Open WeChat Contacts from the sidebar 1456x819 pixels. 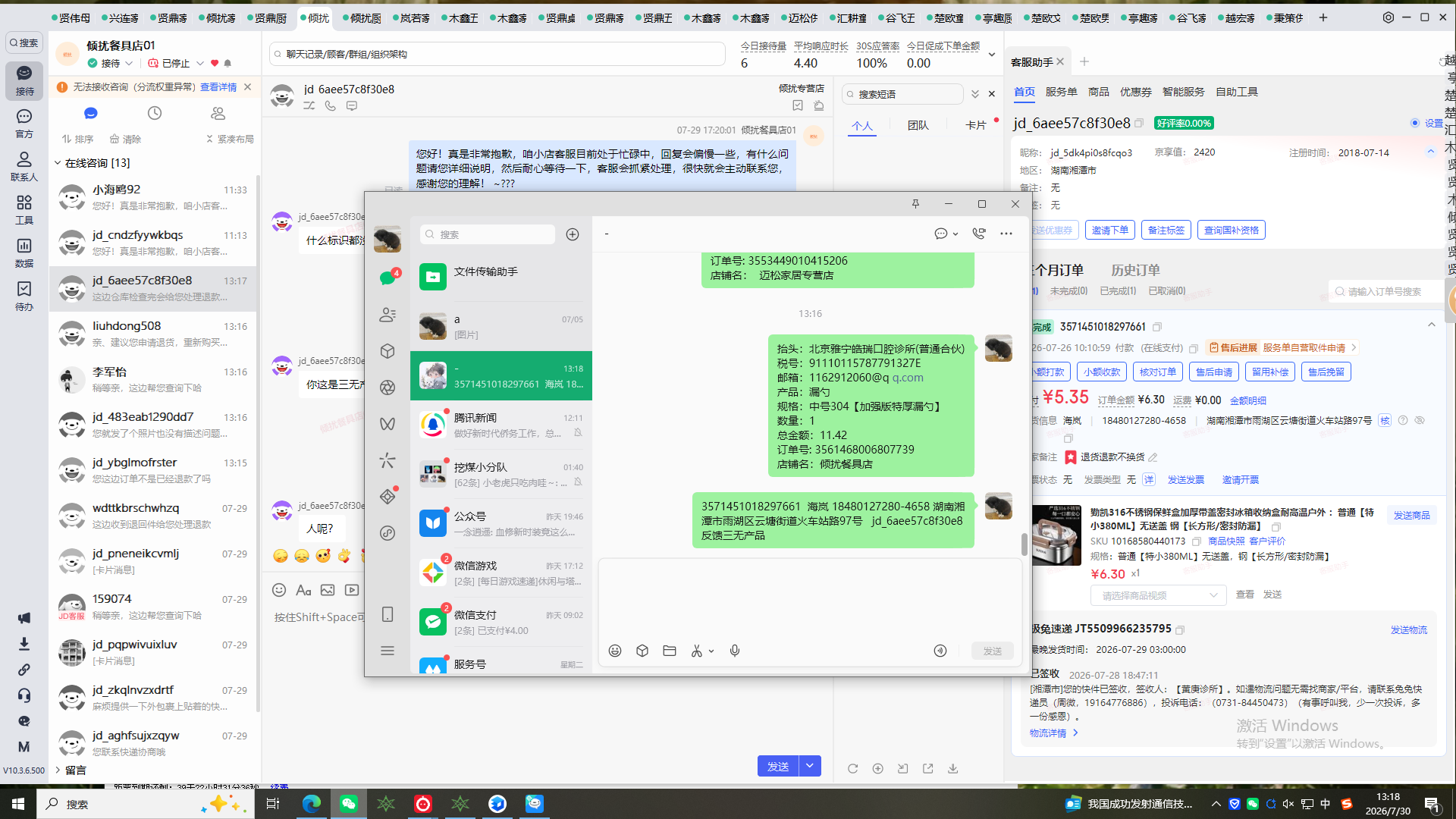click(x=388, y=315)
